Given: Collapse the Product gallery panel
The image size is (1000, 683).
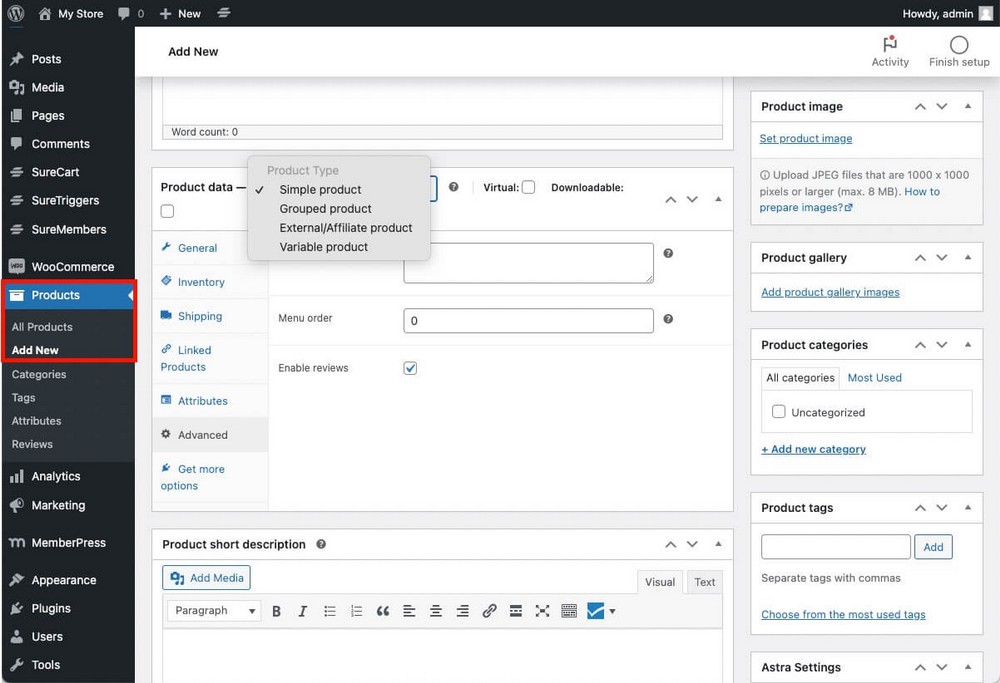Looking at the screenshot, I should click(x=968, y=257).
